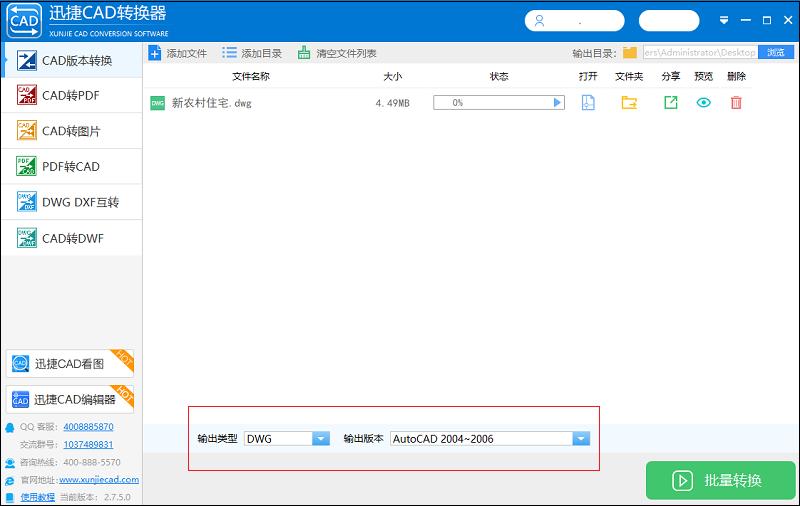Viewport: 800px width, 506px height.
Task: Select the CAD转图片 option
Action: 72,131
